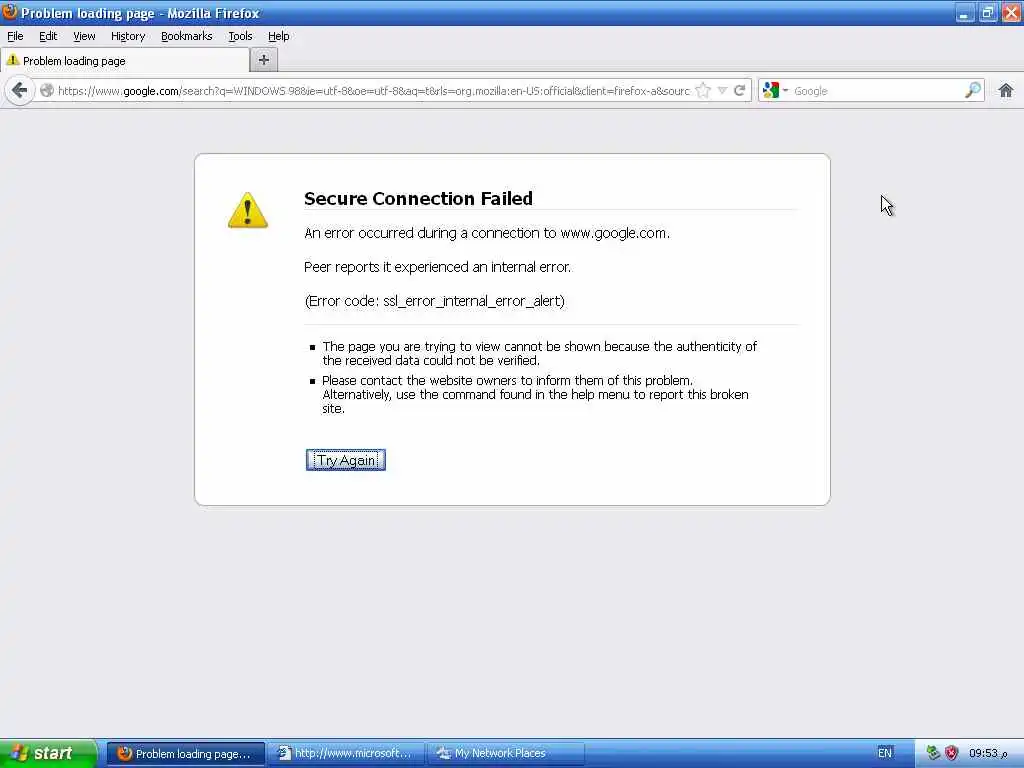The width and height of the screenshot is (1024, 768).
Task: Click the EN language indicator
Action: coord(885,753)
